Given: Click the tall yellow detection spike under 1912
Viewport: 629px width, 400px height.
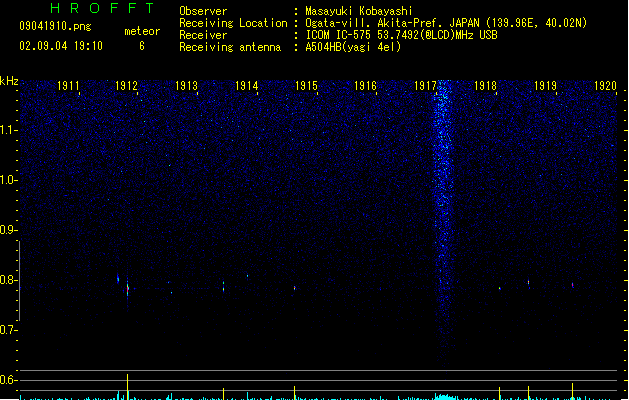Looking at the screenshot, I should pos(128,387).
